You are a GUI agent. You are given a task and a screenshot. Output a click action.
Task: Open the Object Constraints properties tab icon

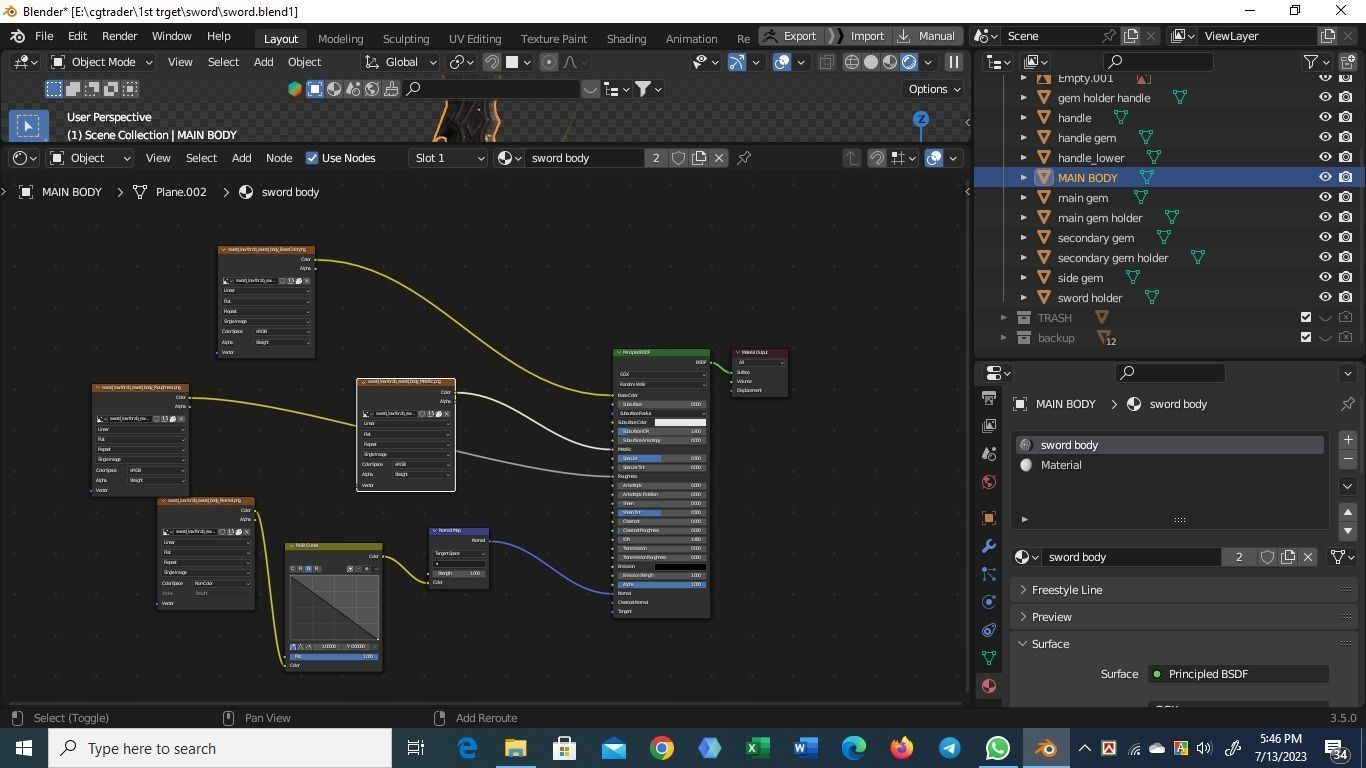click(x=989, y=630)
